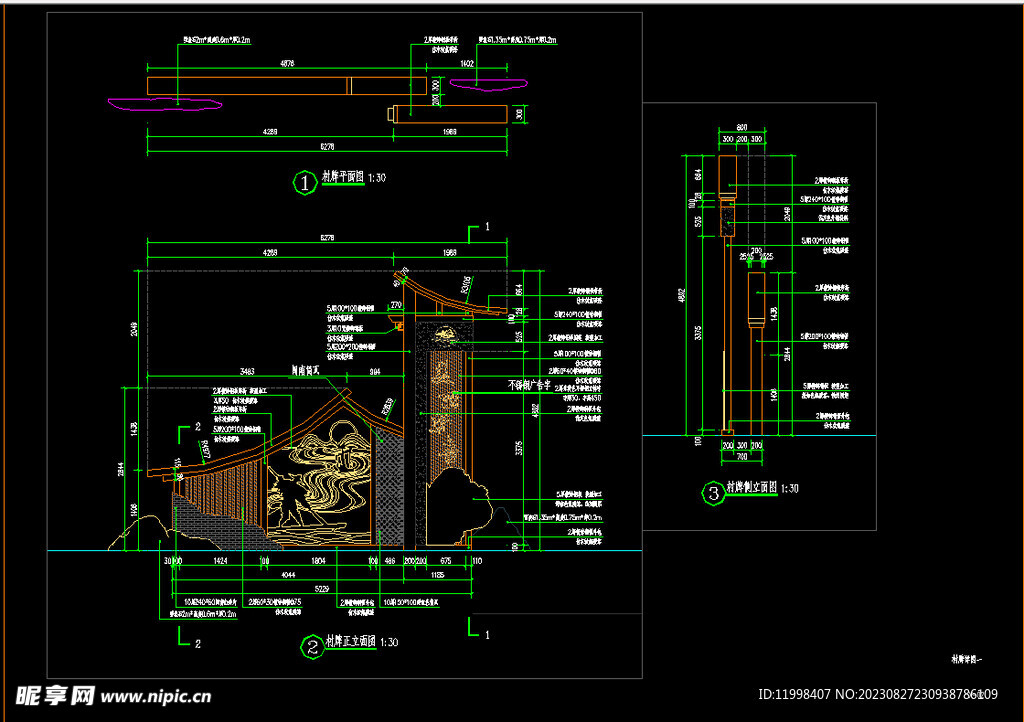
Task: Open the www.nipic.com watermark link
Action: pyautogui.click(x=156, y=696)
